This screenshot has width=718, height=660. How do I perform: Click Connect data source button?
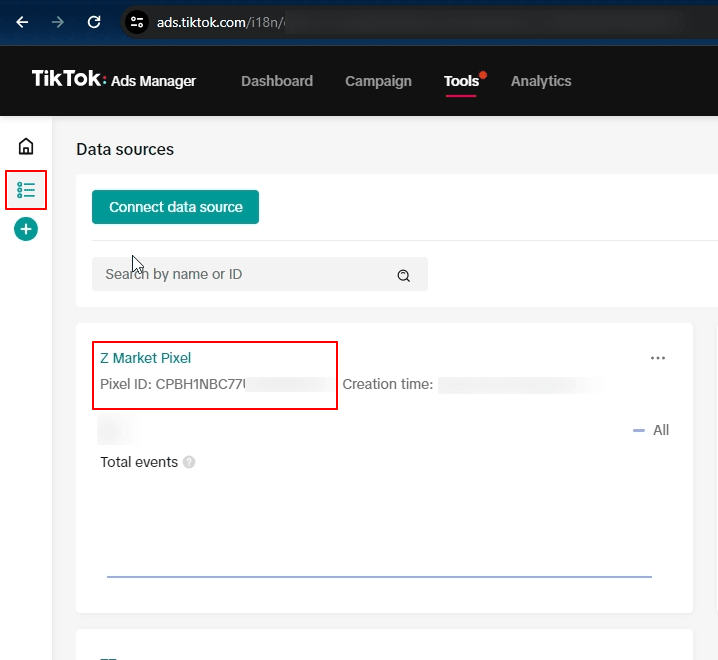[175, 207]
